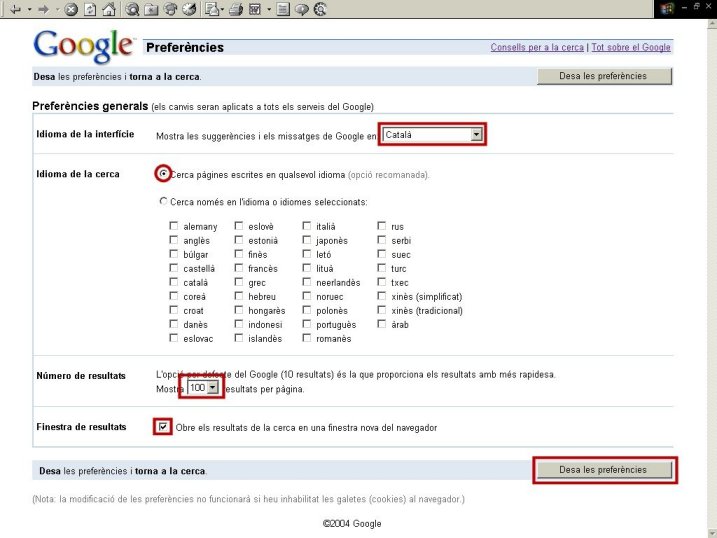Click the ©2004 Google footer text
717x538 pixels.
click(352, 523)
